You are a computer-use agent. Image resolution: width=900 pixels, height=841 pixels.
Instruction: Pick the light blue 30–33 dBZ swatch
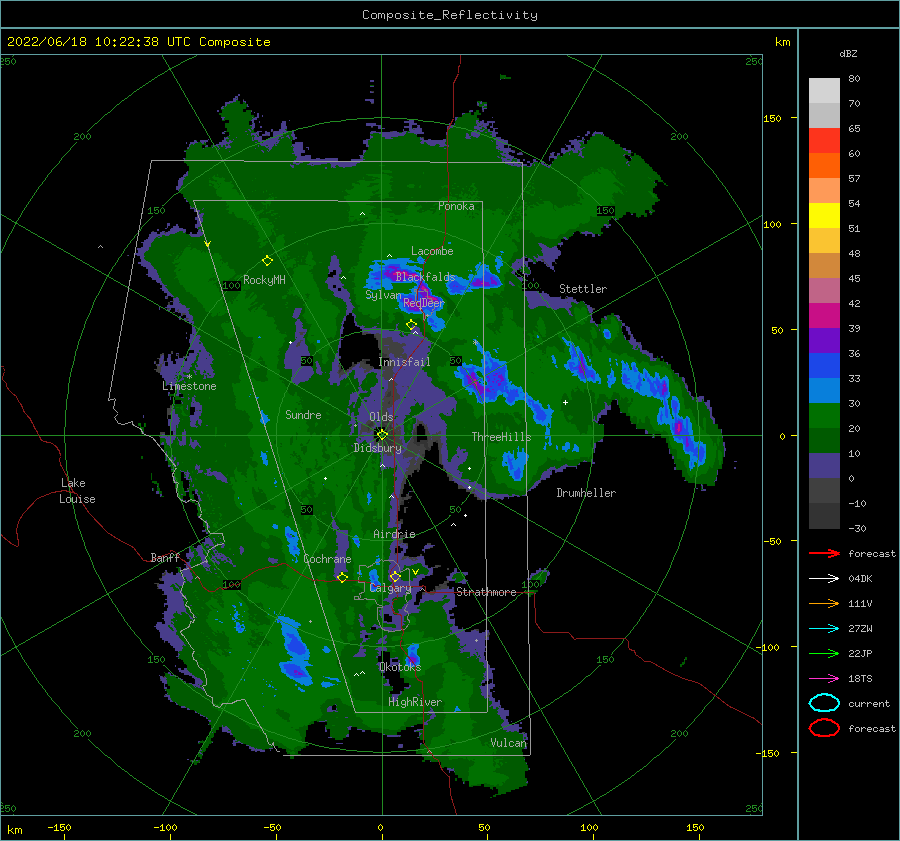pos(824,391)
